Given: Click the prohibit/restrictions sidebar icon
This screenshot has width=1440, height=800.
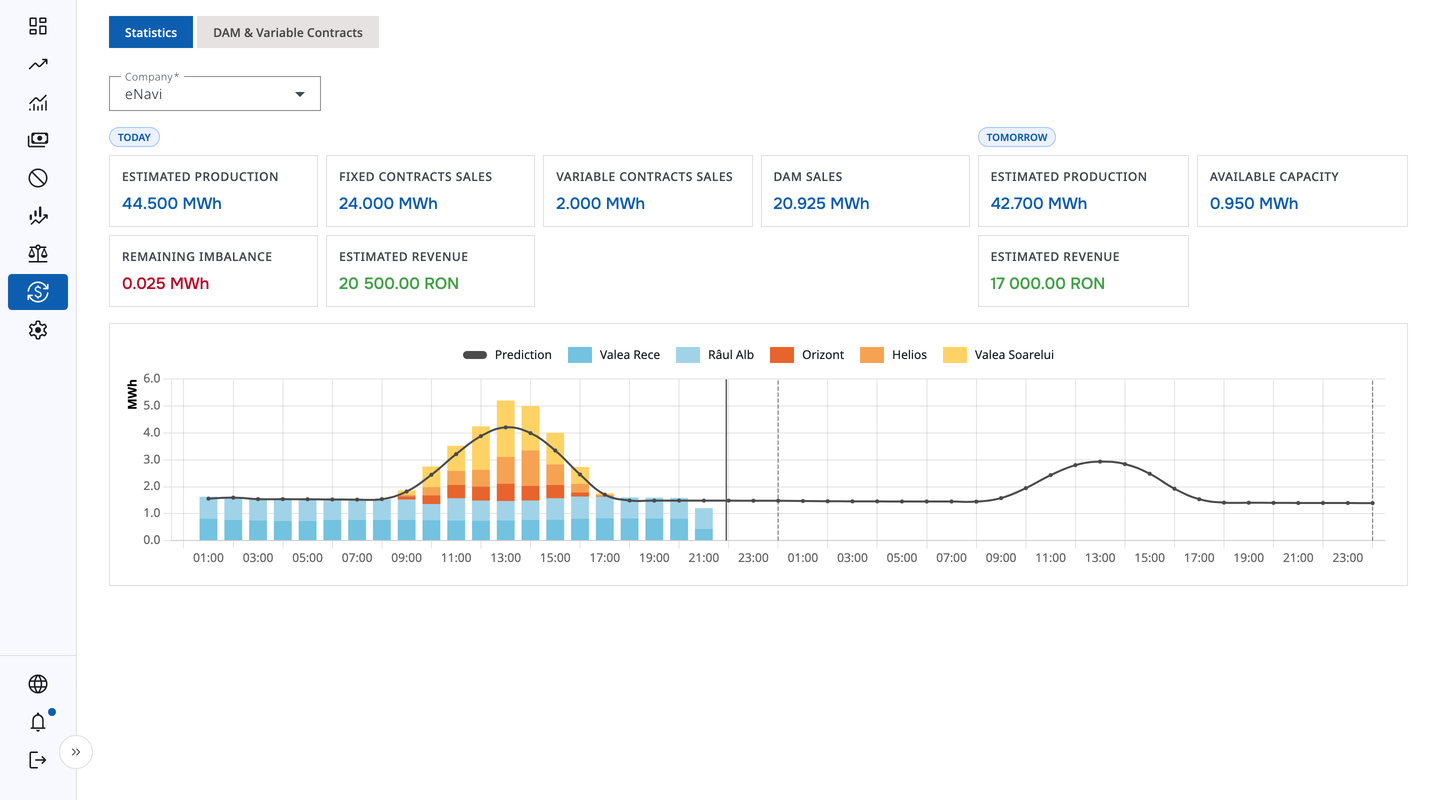Looking at the screenshot, I should (x=37, y=177).
